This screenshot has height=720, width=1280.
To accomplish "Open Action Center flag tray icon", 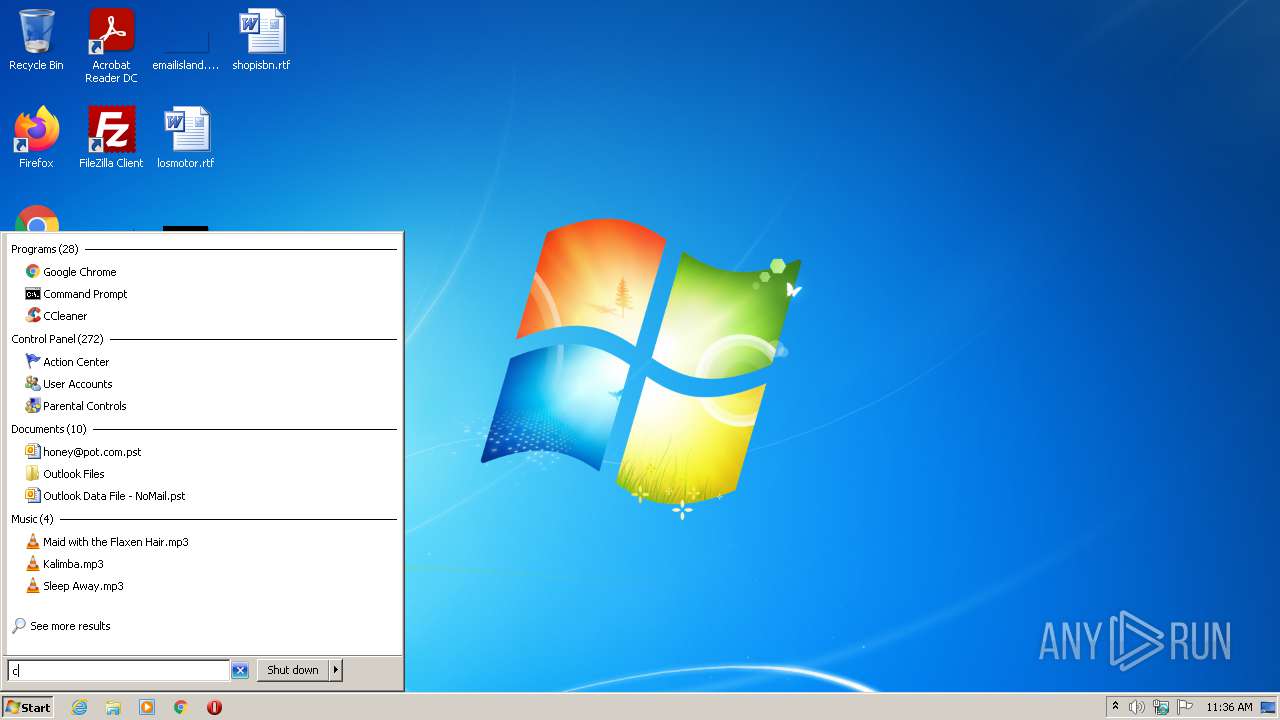I will pos(1185,707).
